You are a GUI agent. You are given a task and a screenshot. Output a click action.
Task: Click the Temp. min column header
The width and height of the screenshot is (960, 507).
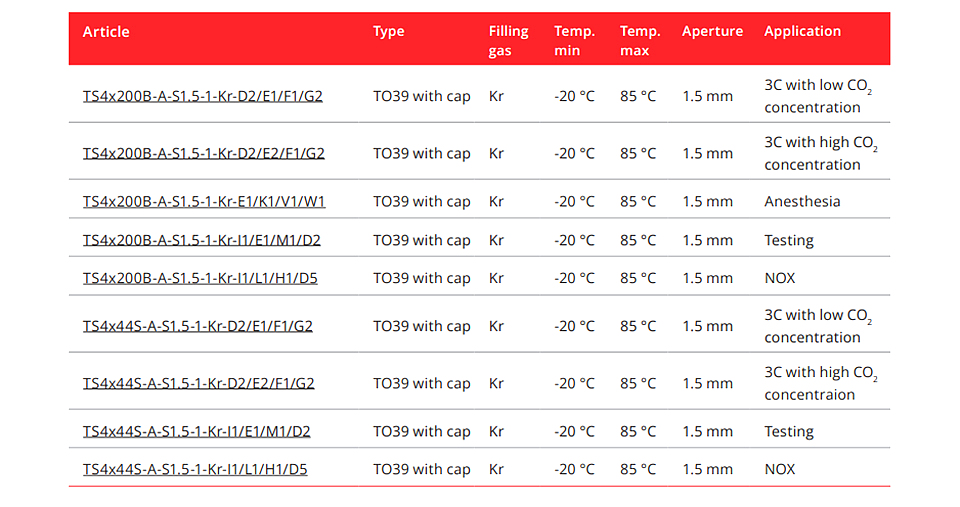click(574, 40)
